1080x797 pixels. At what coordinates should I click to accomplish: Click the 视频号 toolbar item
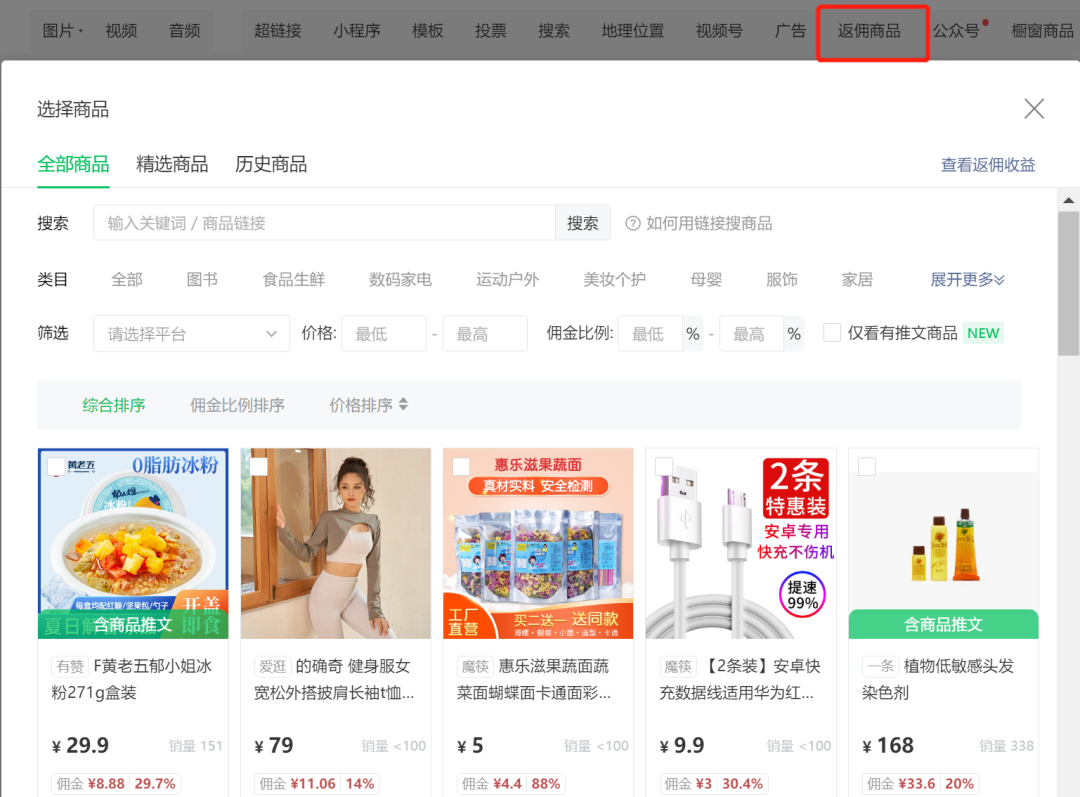[718, 30]
